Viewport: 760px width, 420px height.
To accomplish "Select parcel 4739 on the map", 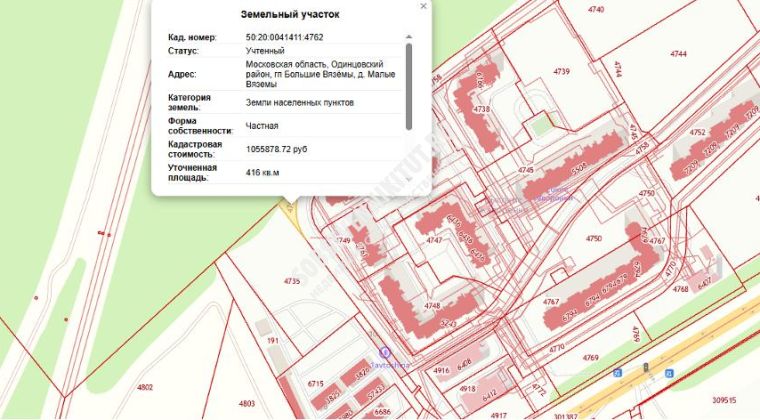I will [x=561, y=71].
